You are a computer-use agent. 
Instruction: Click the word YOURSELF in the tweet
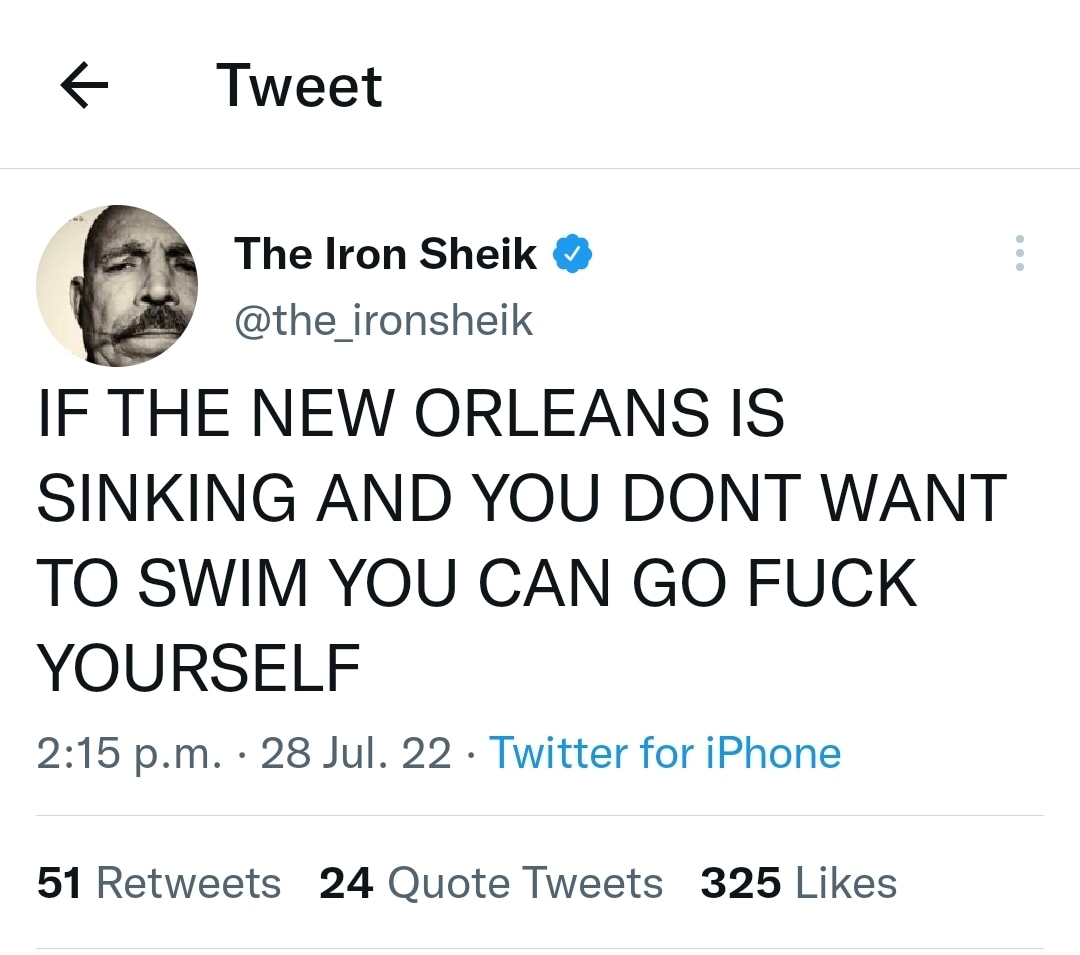point(198,668)
